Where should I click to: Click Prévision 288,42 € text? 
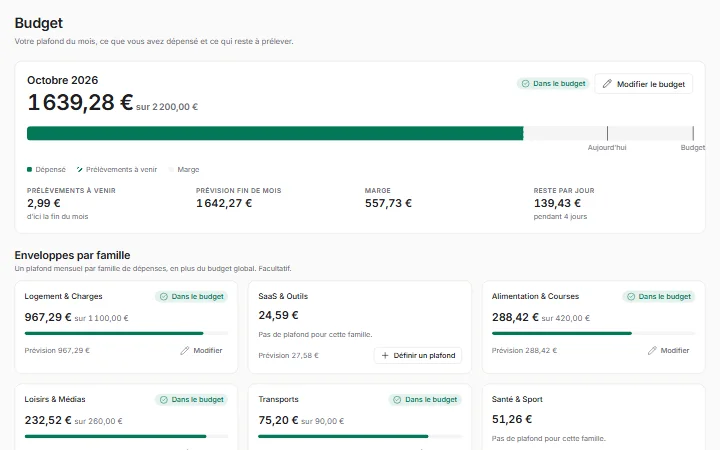pos(524,350)
